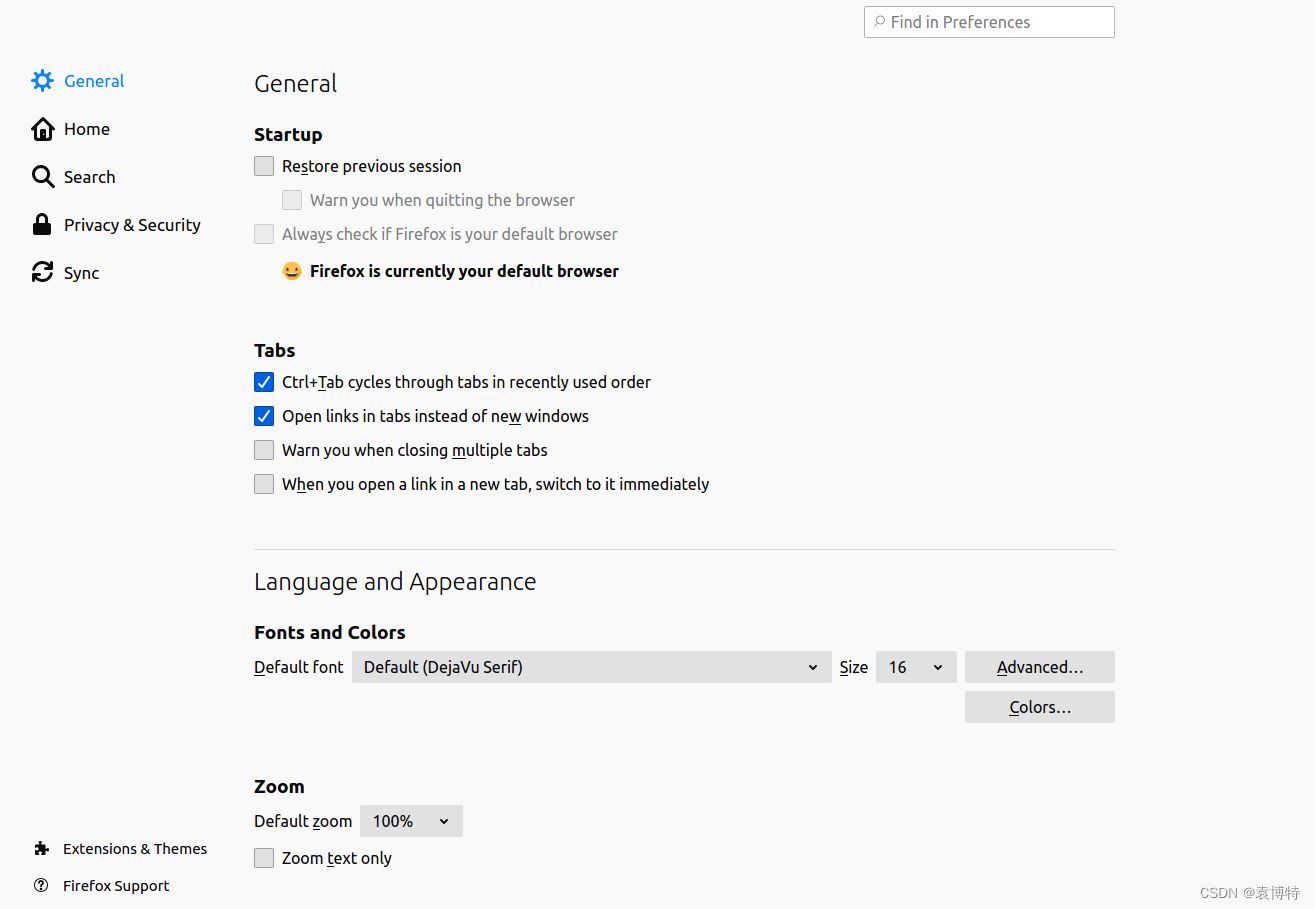Viewport: 1315px width, 909px height.
Task: Click the Tabs section heading
Action: [275, 350]
